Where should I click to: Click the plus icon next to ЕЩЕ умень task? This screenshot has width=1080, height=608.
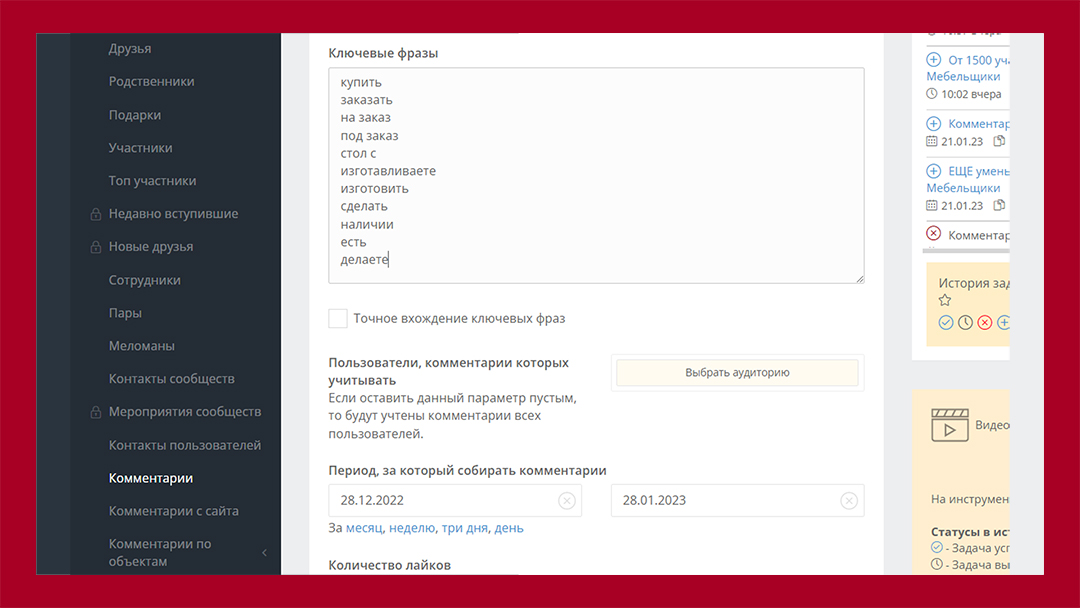click(933, 171)
